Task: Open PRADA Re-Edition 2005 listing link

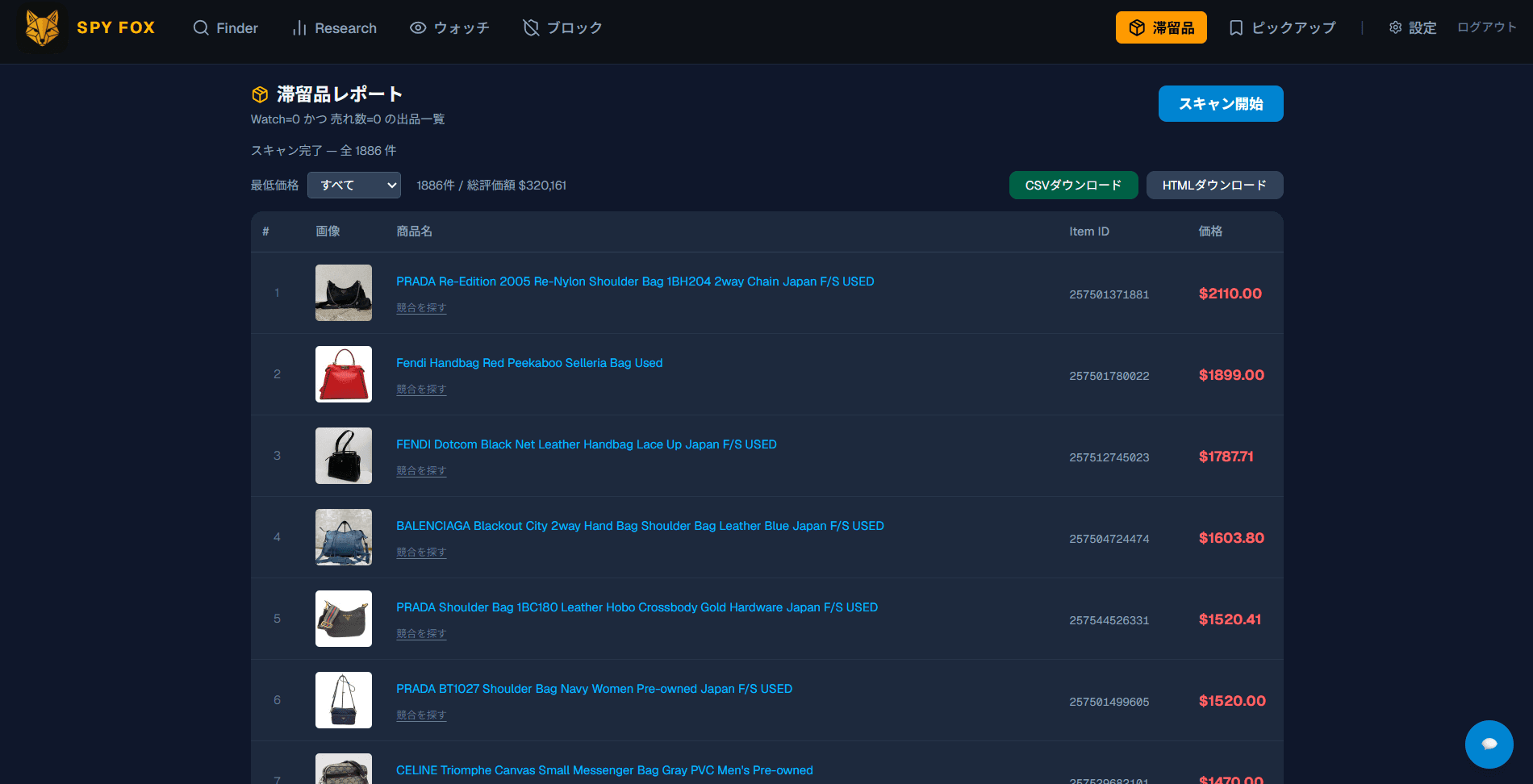Action: (635, 281)
